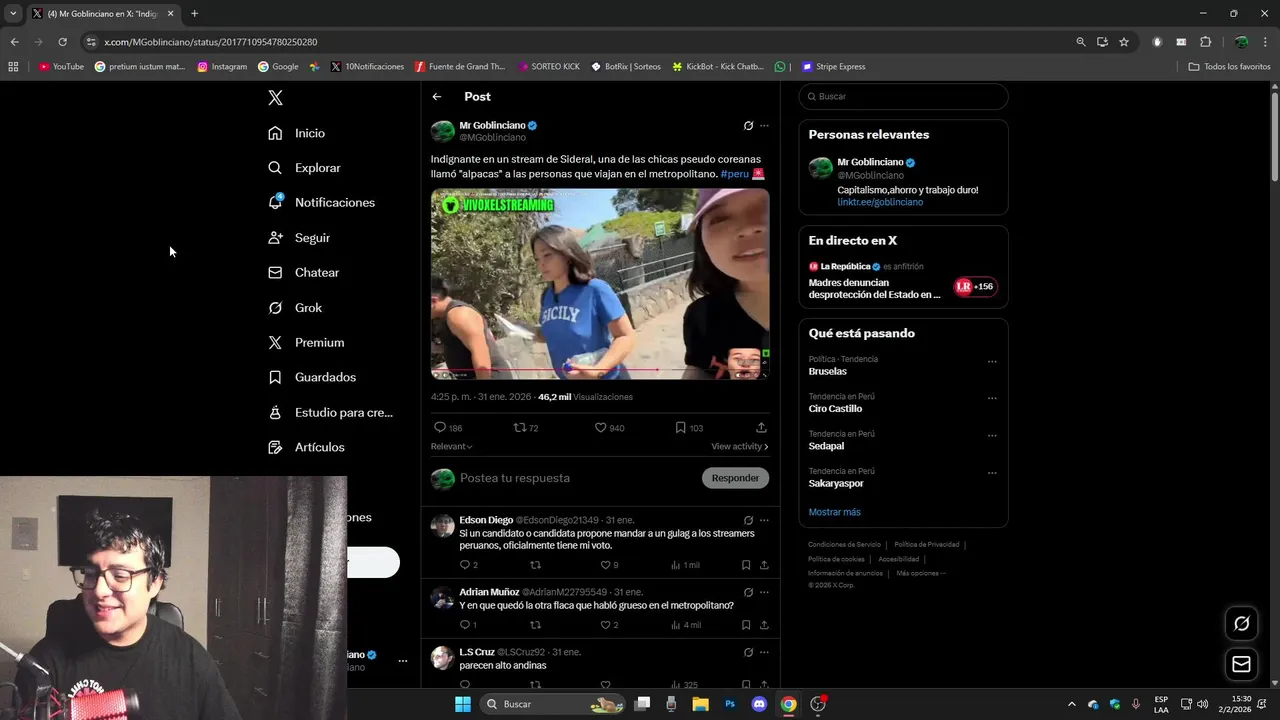Expand the tab search dropdown arrow
1280x720 pixels.
[13, 13]
